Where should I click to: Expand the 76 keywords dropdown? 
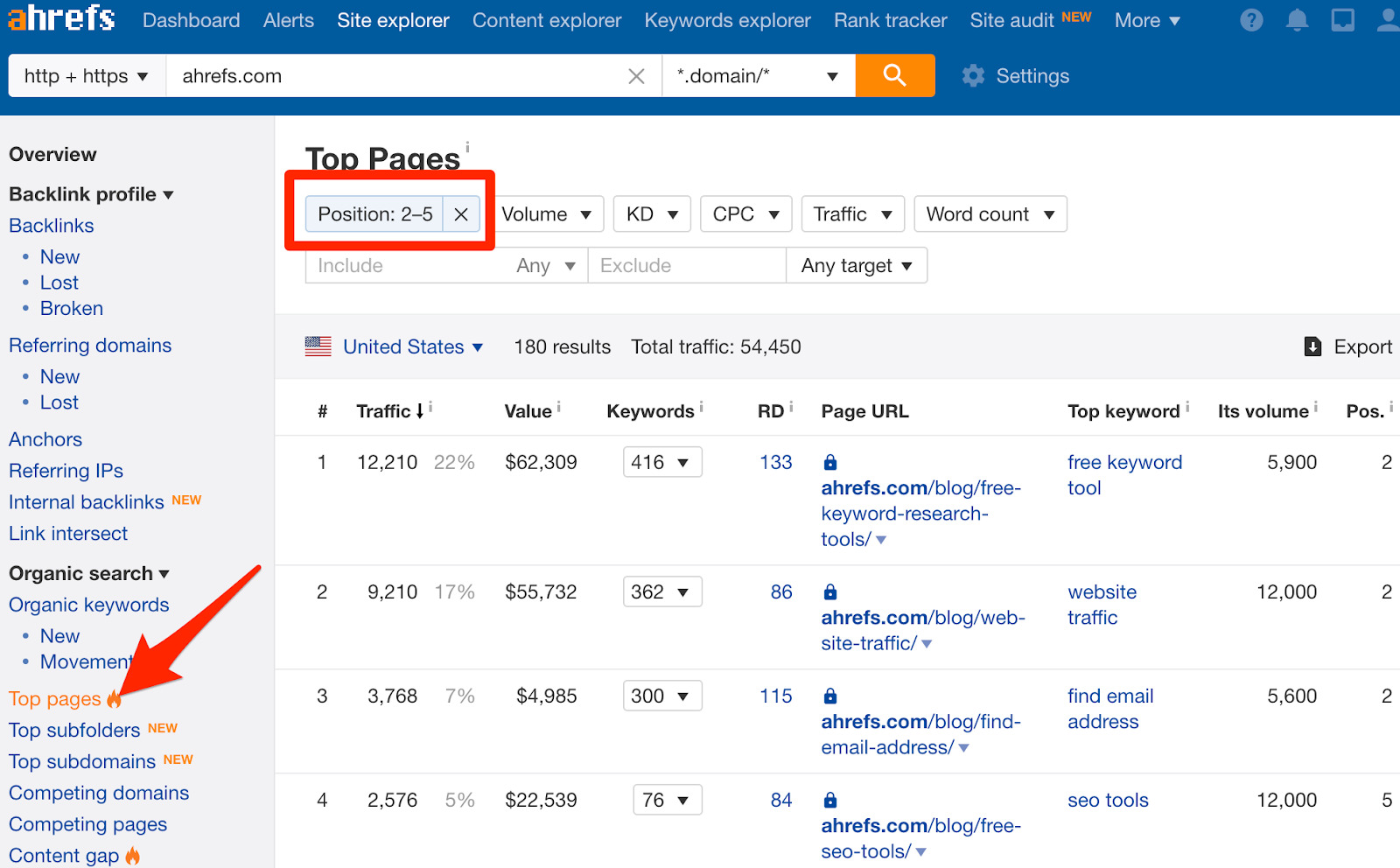pyautogui.click(x=668, y=801)
